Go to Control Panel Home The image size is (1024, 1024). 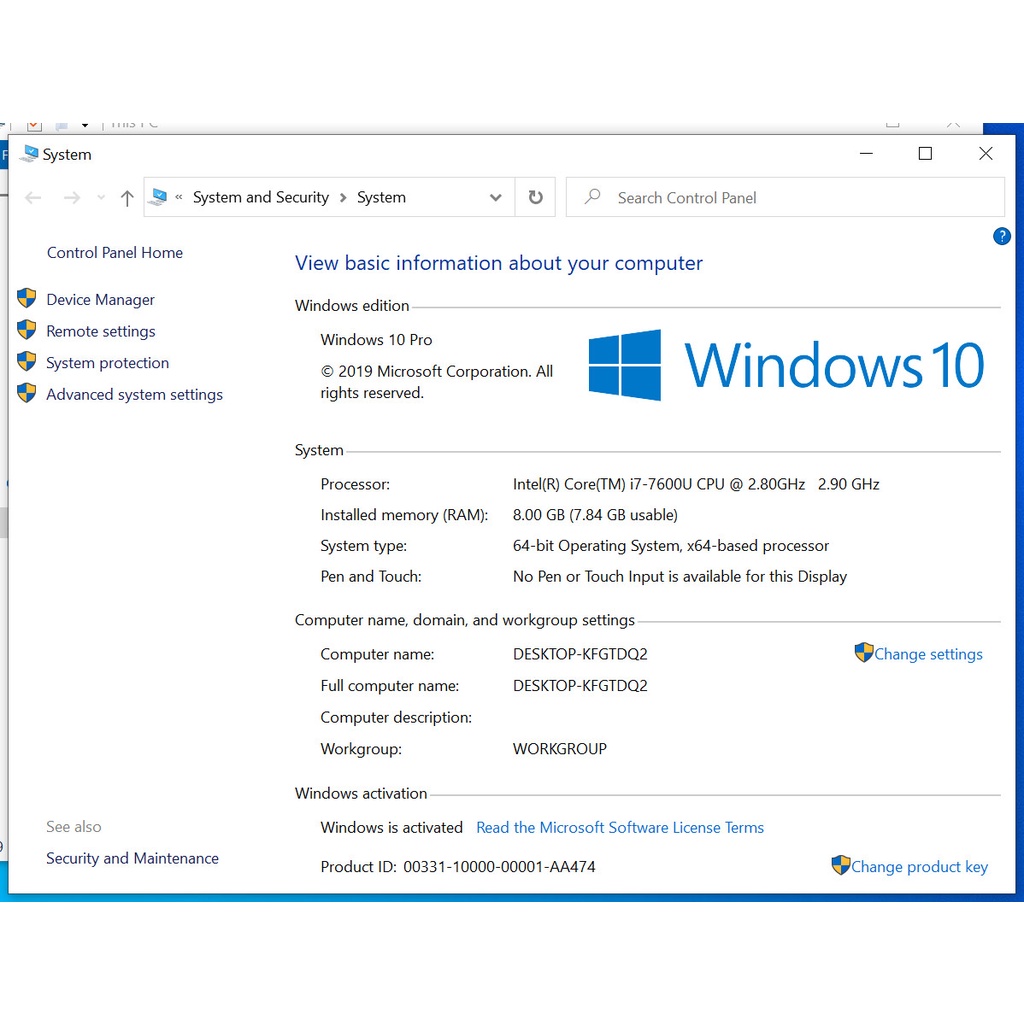[x=114, y=253]
